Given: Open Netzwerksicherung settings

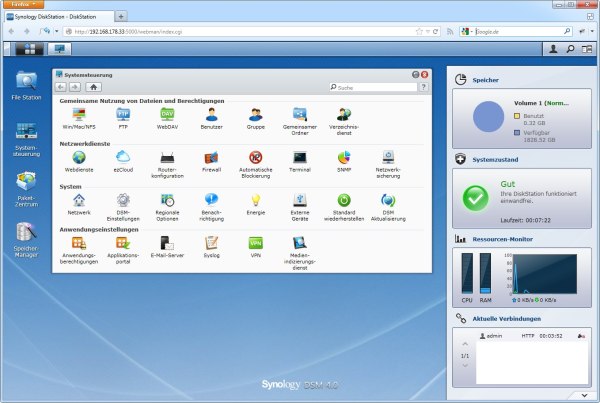Looking at the screenshot, I should tap(388, 164).
